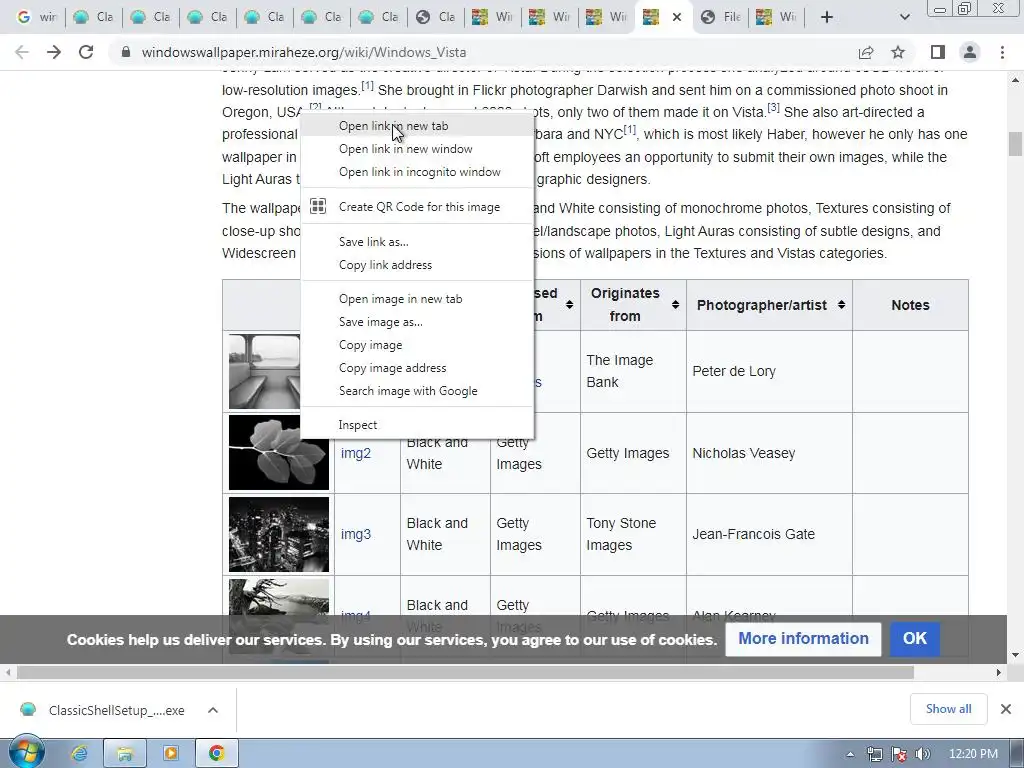Select Copy image from context menu
This screenshot has height=768, width=1024.
click(417, 345)
